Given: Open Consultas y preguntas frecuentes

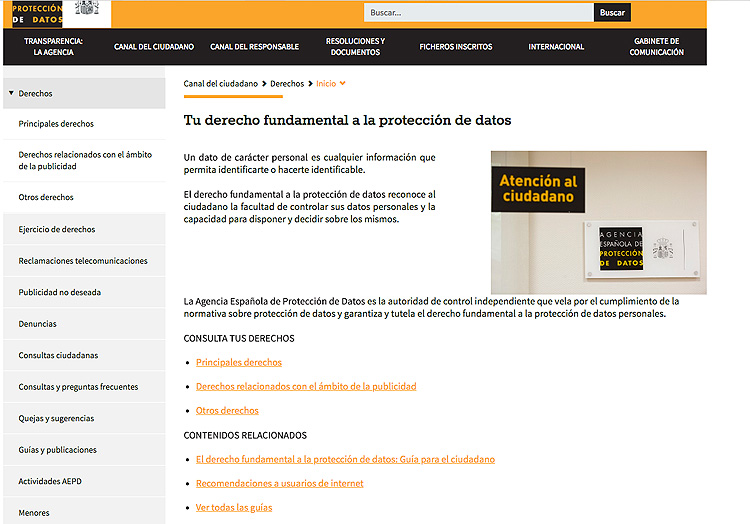Looking at the screenshot, I should click(x=84, y=387).
